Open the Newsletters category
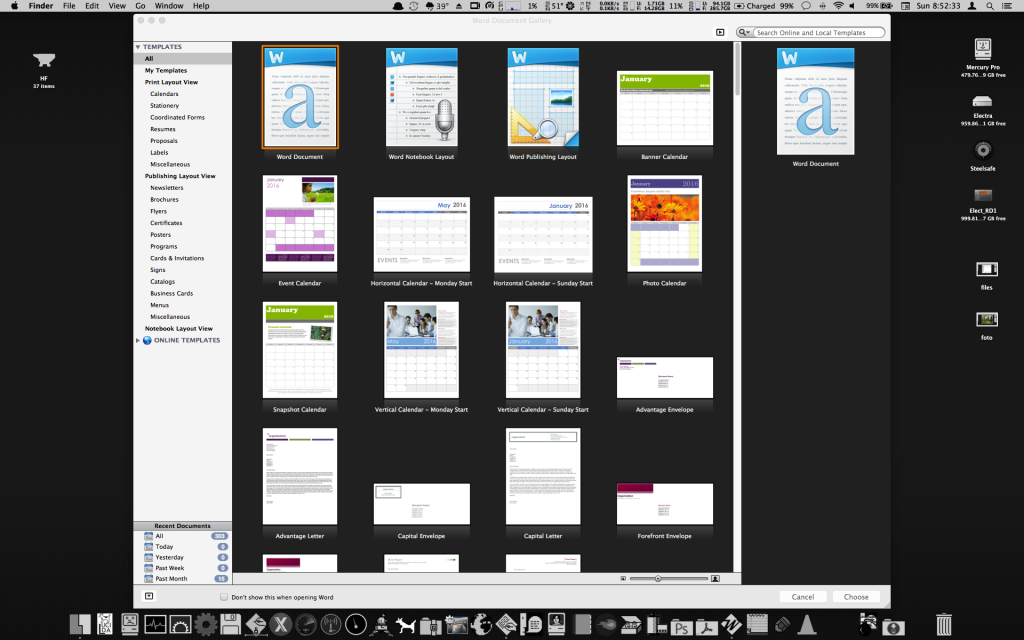 (x=167, y=188)
